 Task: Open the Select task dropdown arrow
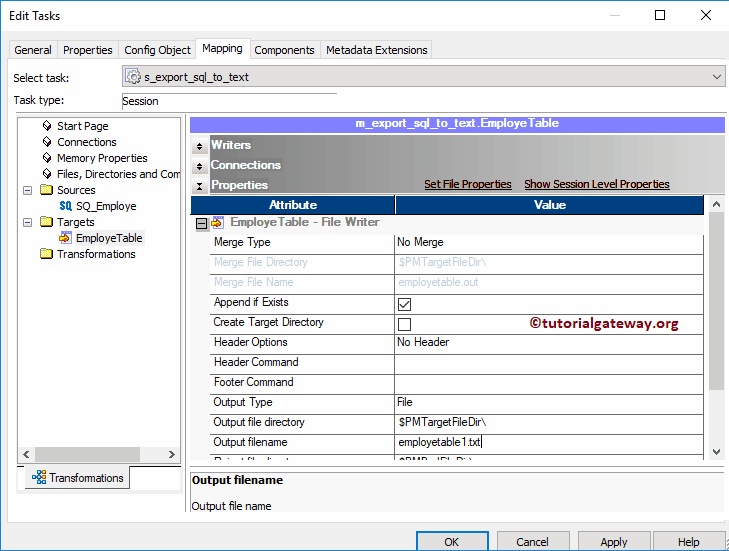716,77
